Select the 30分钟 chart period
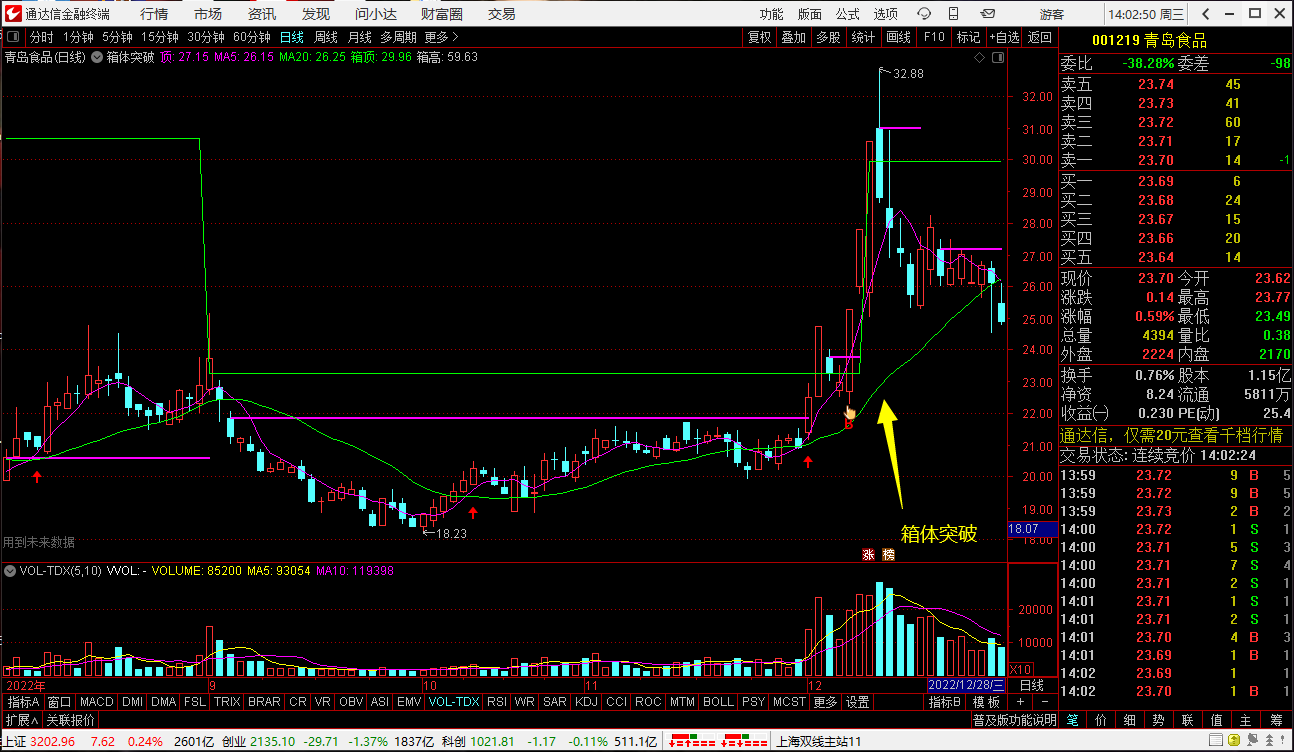Viewport: 1294px width, 752px height. click(206, 37)
